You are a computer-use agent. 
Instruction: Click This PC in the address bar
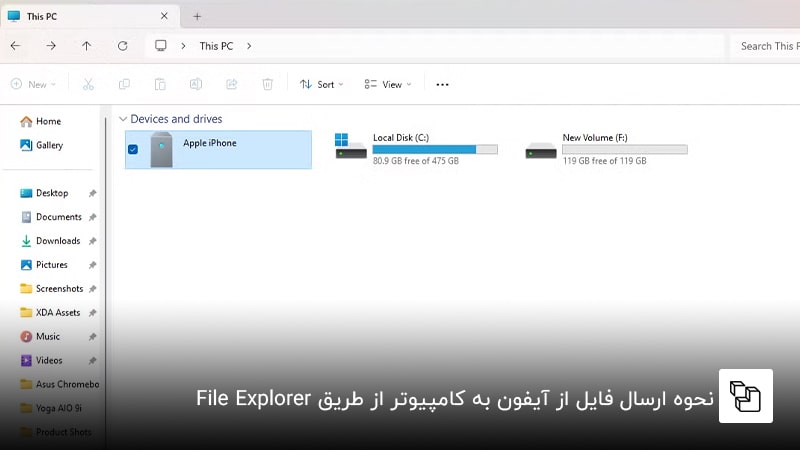[216, 46]
